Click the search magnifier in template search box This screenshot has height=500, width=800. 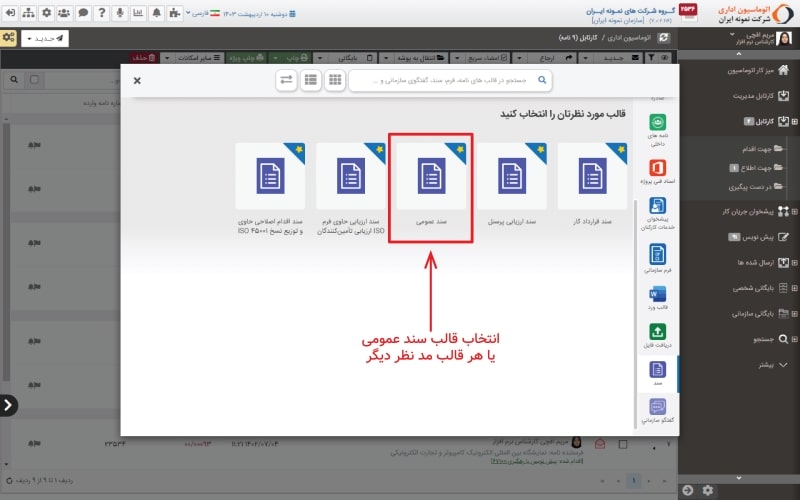point(542,80)
